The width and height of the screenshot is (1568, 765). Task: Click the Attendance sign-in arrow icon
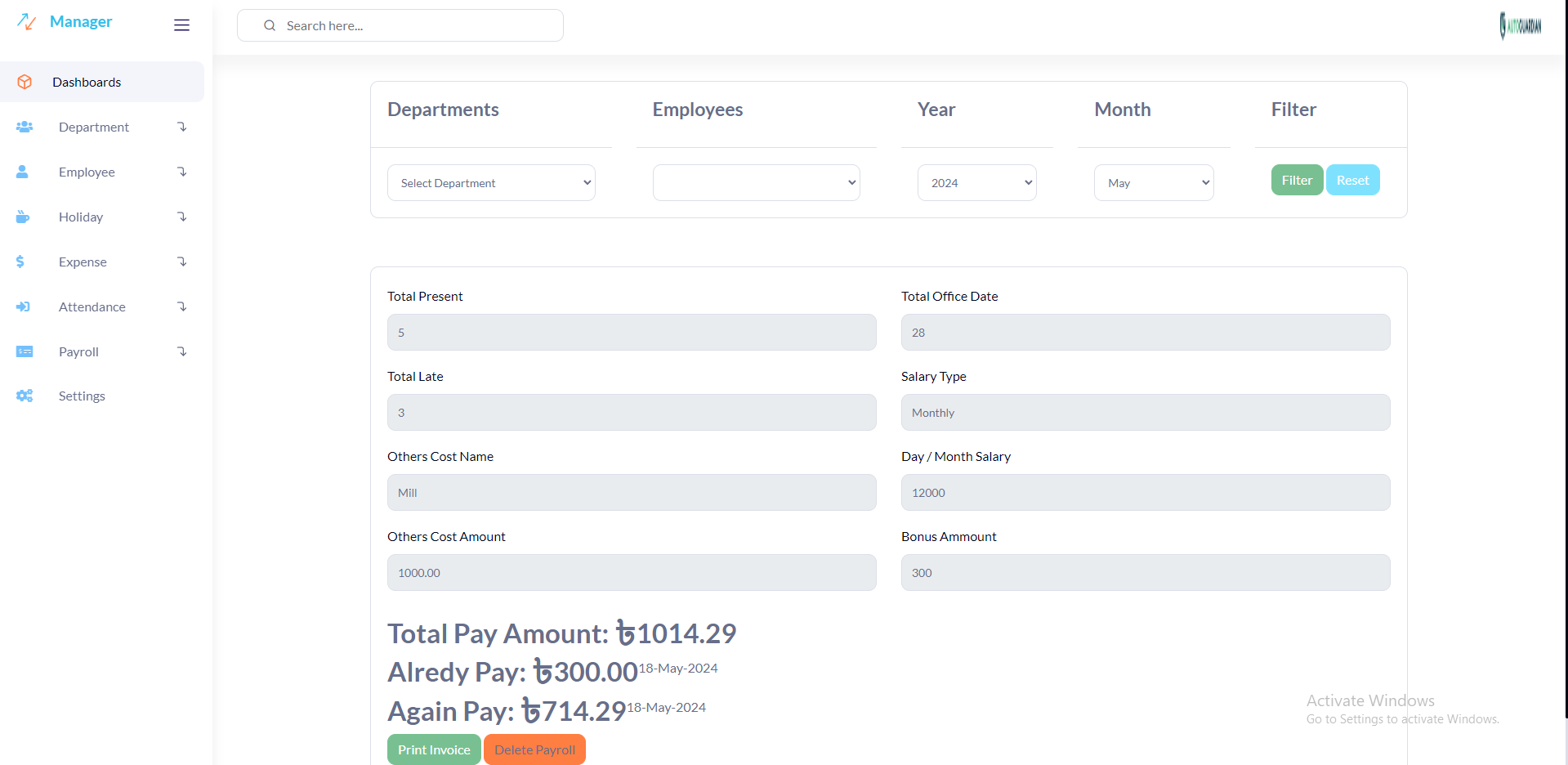click(x=23, y=306)
